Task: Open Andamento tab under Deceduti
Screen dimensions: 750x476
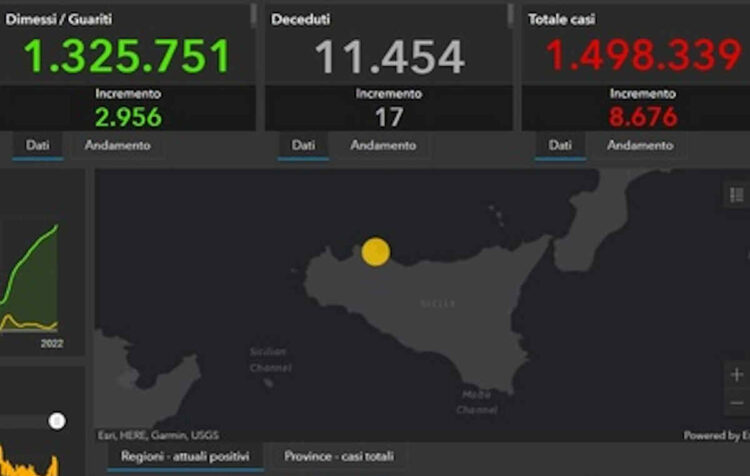Action: pos(383,146)
